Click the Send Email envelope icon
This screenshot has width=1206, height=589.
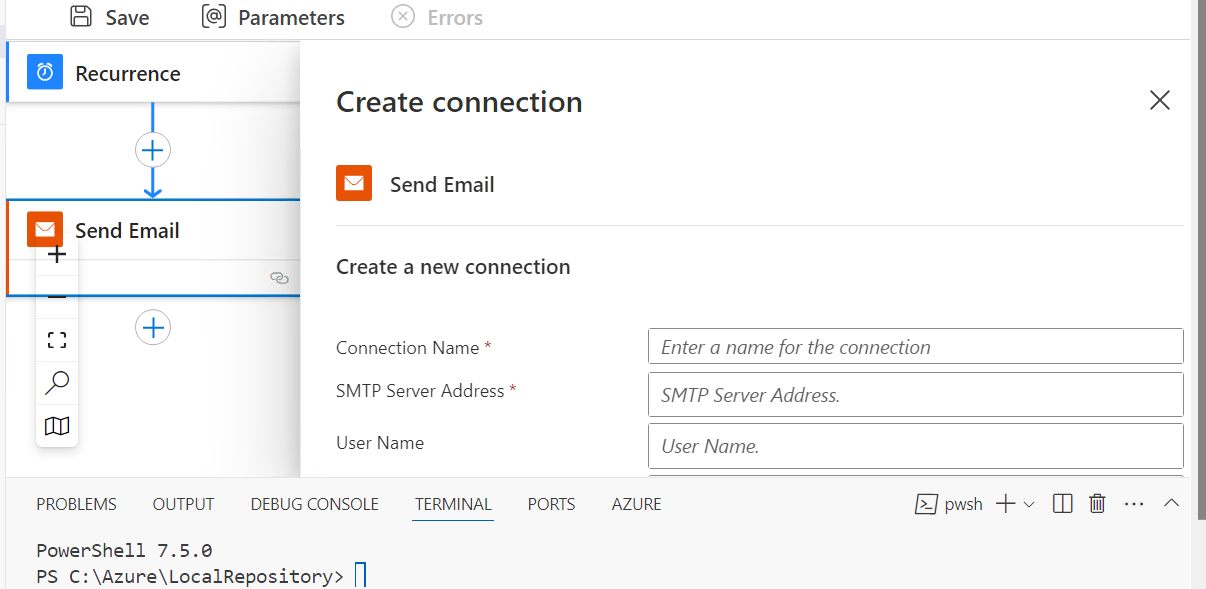[x=44, y=229]
